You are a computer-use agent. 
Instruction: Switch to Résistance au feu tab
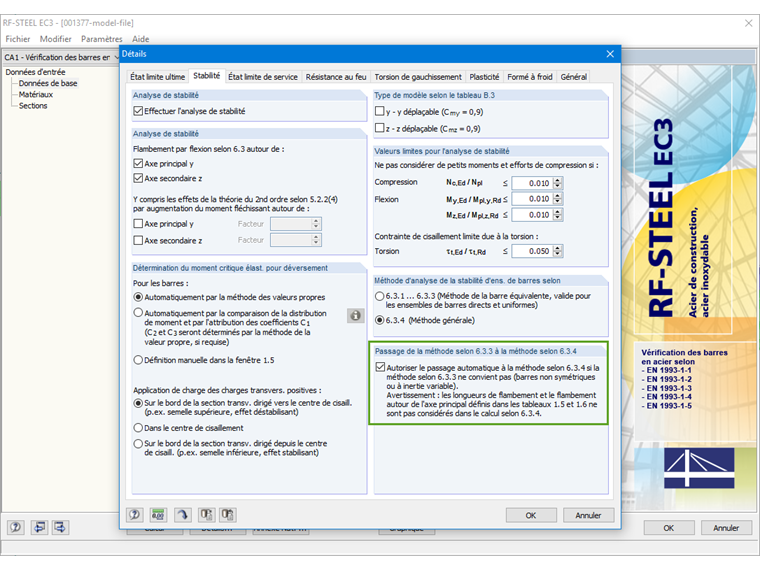tap(336, 77)
